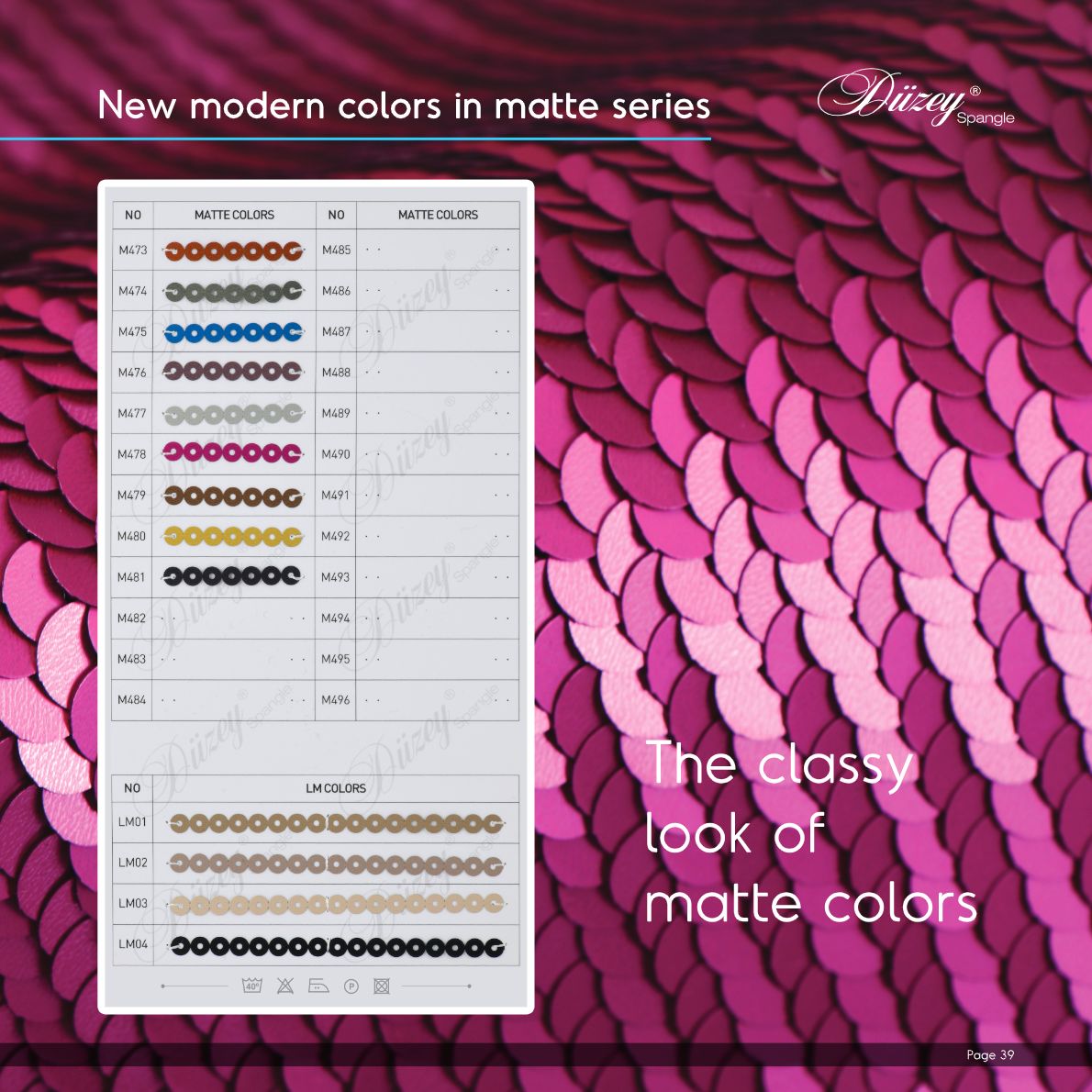Select the M480 yellow sequin strip
Screen dimensions: 1092x1092
point(233,536)
